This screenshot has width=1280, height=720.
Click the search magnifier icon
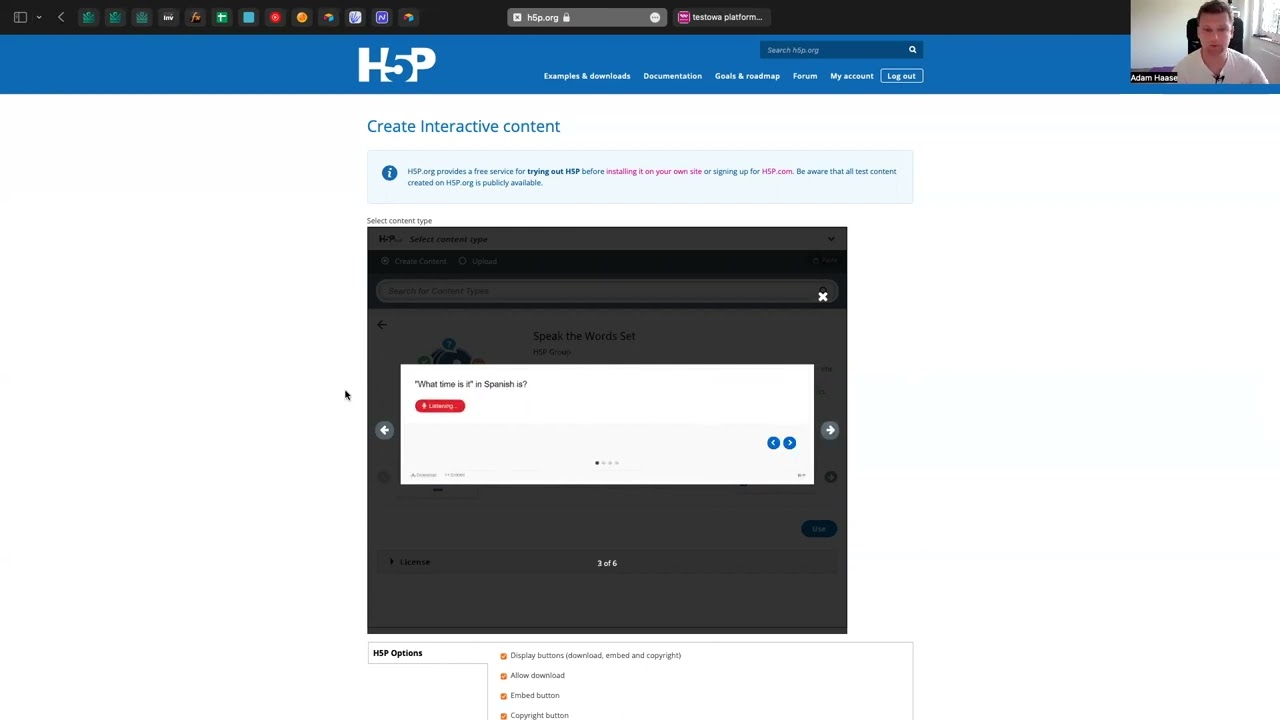pos(912,50)
